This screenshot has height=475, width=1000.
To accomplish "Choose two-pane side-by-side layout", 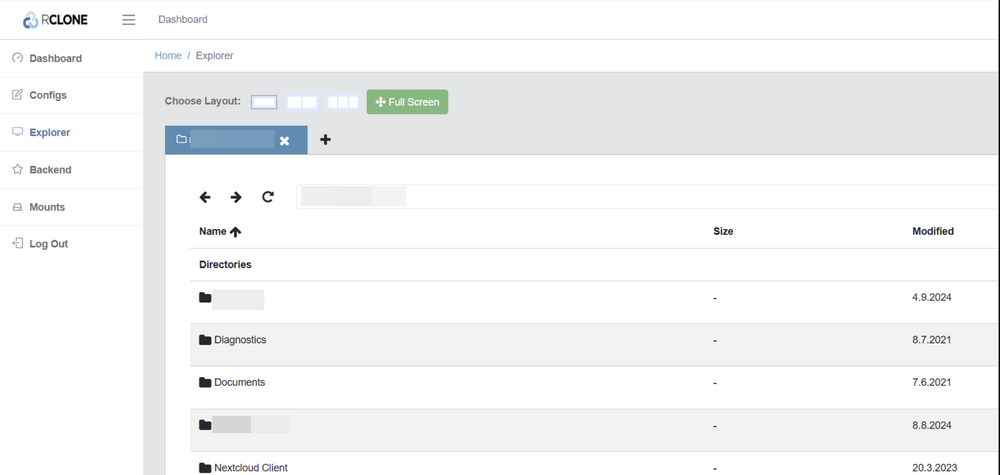I will point(302,102).
